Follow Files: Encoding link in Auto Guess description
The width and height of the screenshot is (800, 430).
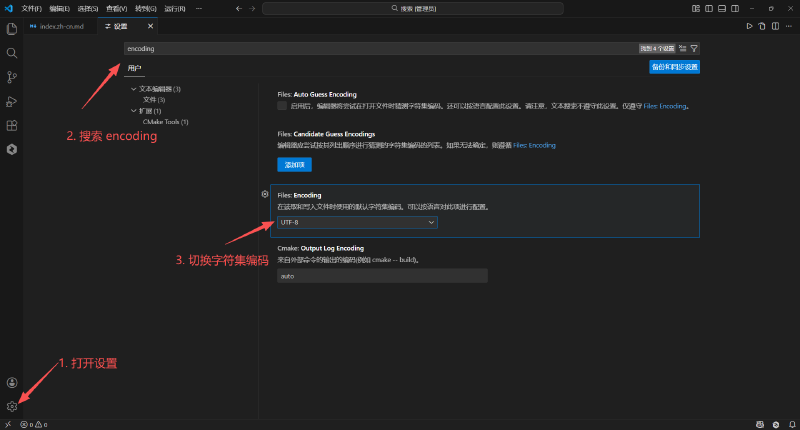(665, 106)
